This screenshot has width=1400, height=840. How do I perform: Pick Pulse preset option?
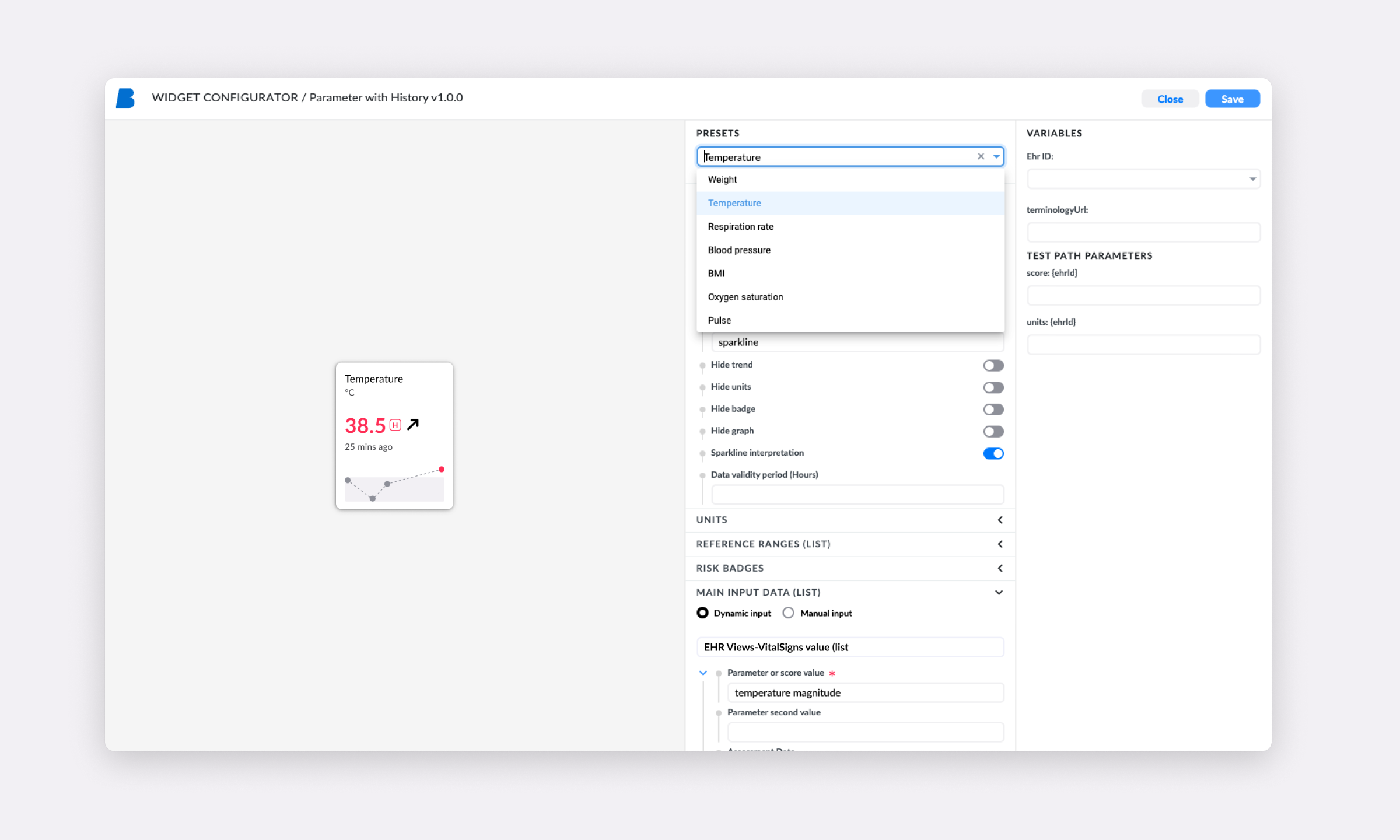(x=850, y=320)
